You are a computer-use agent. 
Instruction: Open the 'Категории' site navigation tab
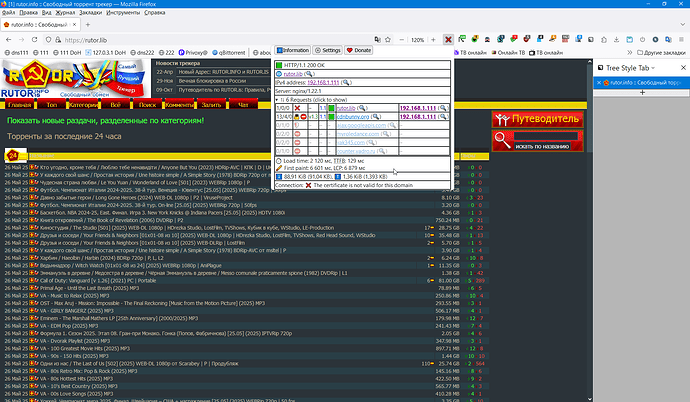click(84, 105)
